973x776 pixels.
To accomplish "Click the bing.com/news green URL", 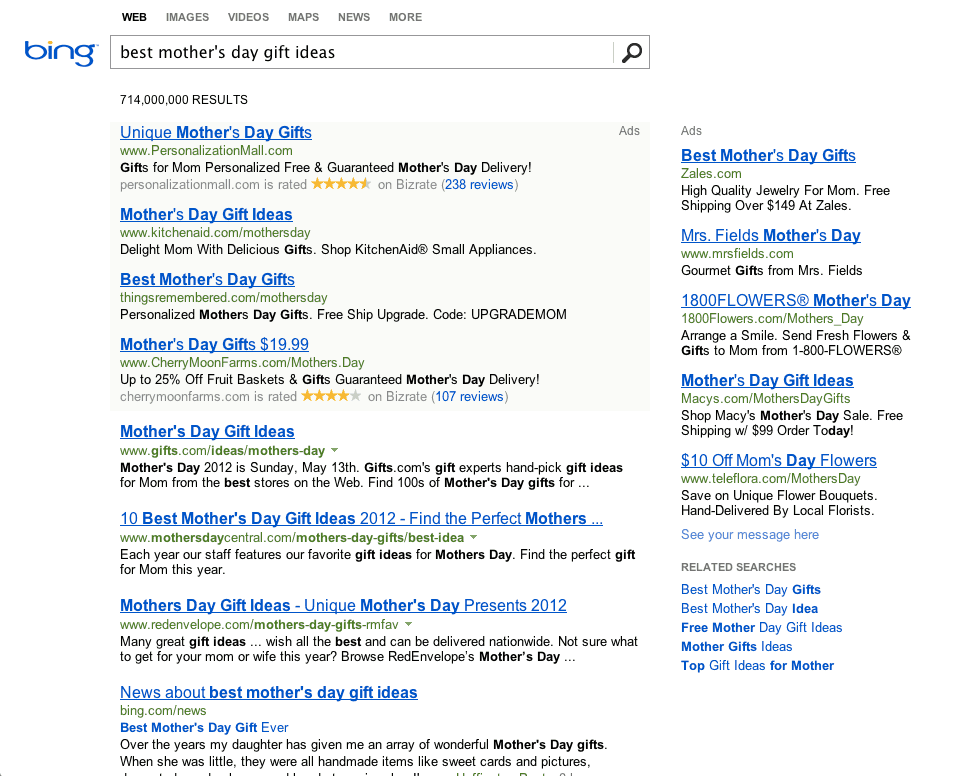I will (x=163, y=711).
